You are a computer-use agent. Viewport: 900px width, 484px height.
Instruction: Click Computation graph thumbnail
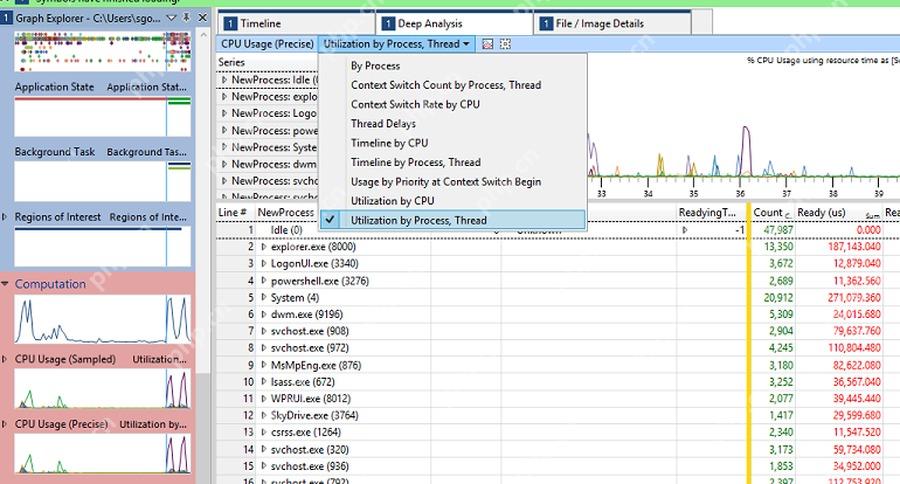(103, 320)
